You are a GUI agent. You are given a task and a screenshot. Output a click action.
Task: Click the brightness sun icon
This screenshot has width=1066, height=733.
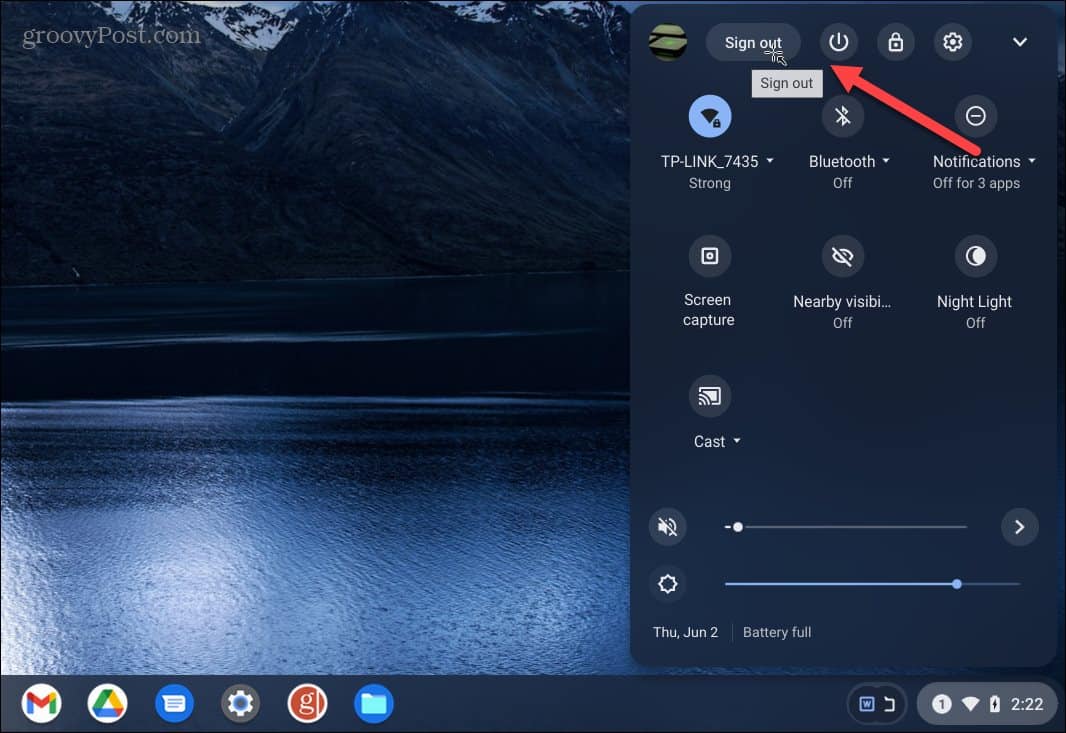coord(668,584)
